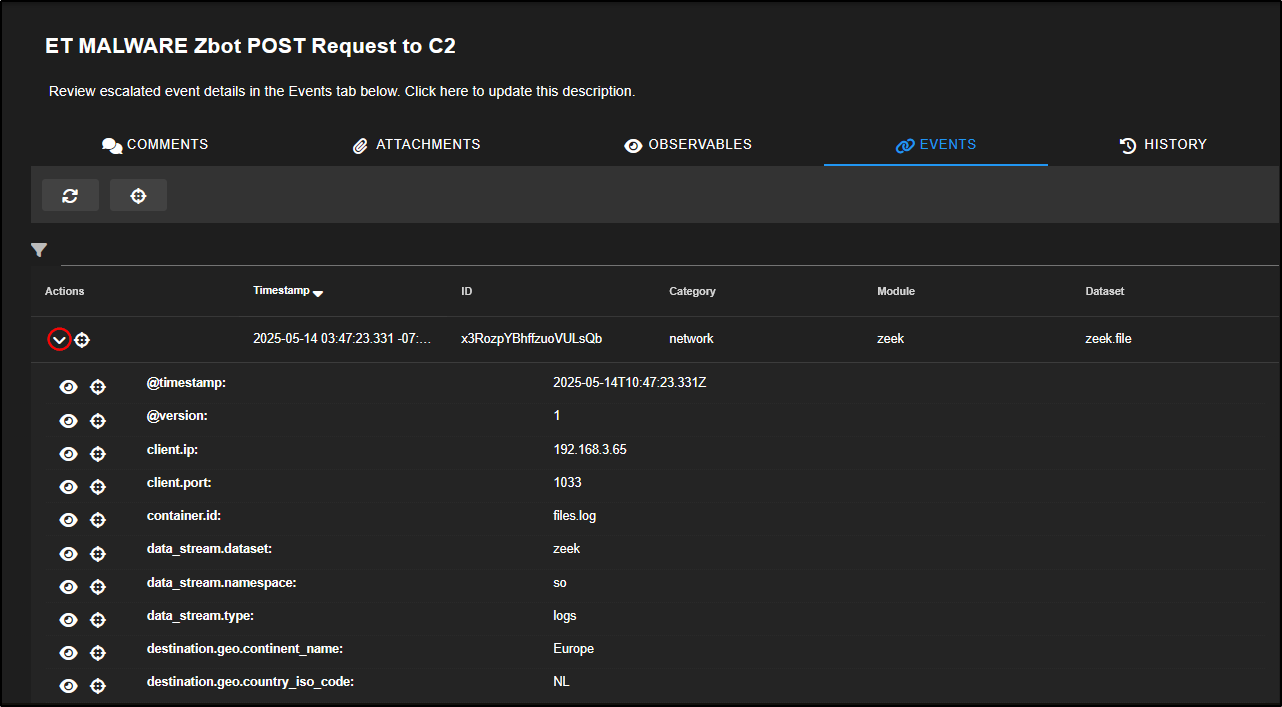The width and height of the screenshot is (1282, 707).
Task: Click crosshair icon for client.port field
Action: pyautogui.click(x=98, y=487)
